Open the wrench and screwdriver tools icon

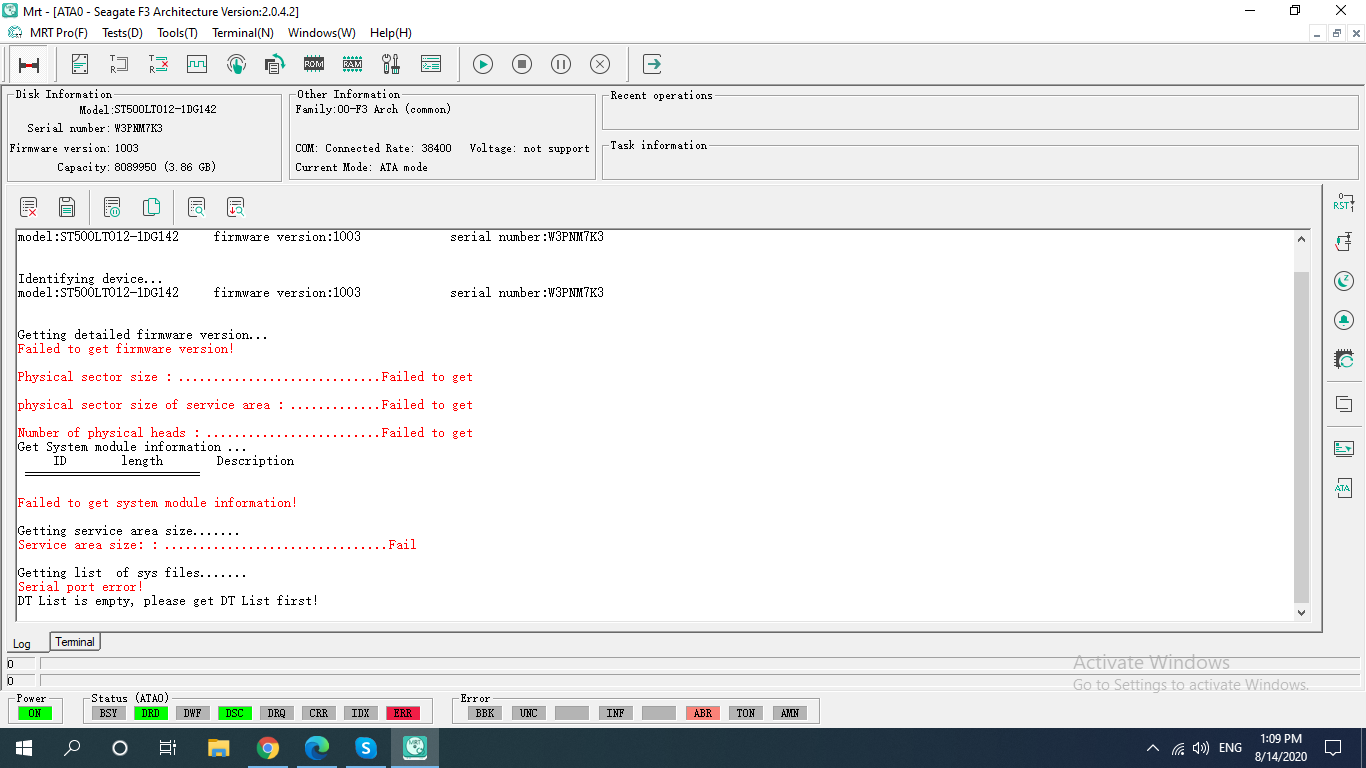[391, 64]
